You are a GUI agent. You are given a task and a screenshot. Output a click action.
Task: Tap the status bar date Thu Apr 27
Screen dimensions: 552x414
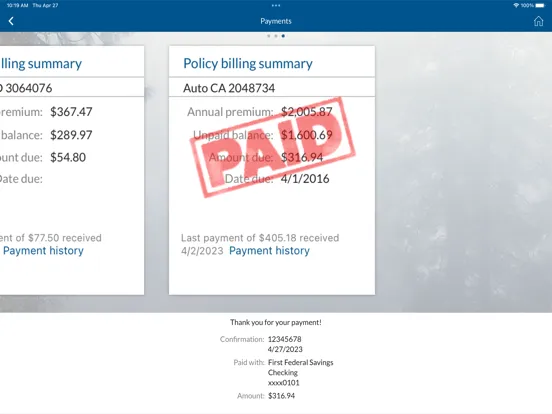[45, 5]
